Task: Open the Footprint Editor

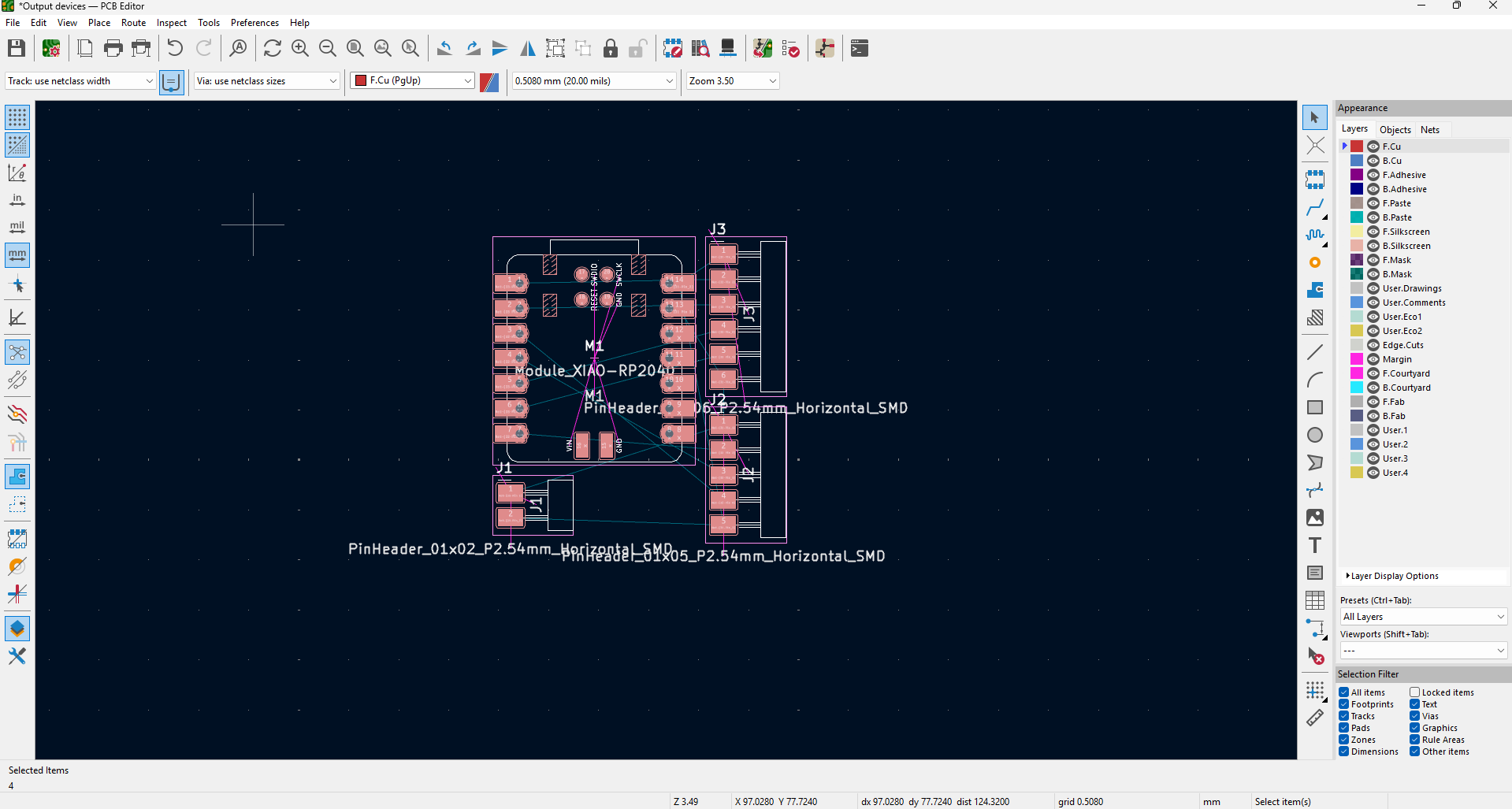Action: point(673,49)
